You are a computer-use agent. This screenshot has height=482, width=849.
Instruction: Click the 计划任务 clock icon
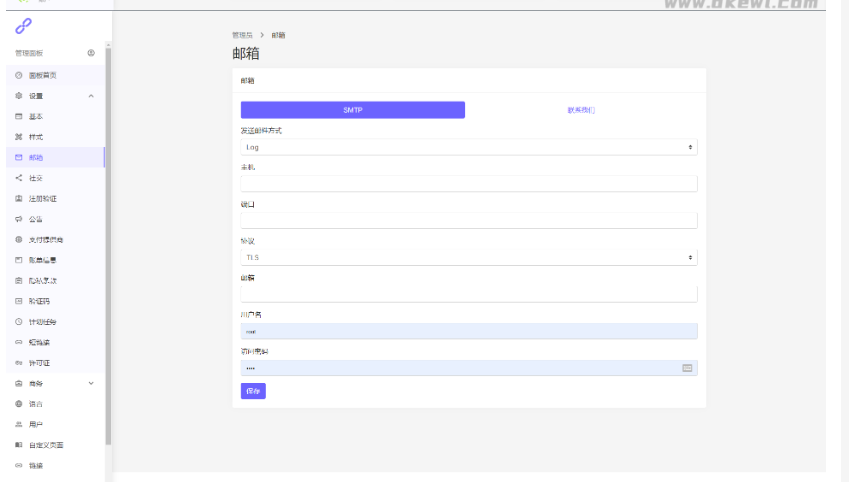click(x=19, y=322)
